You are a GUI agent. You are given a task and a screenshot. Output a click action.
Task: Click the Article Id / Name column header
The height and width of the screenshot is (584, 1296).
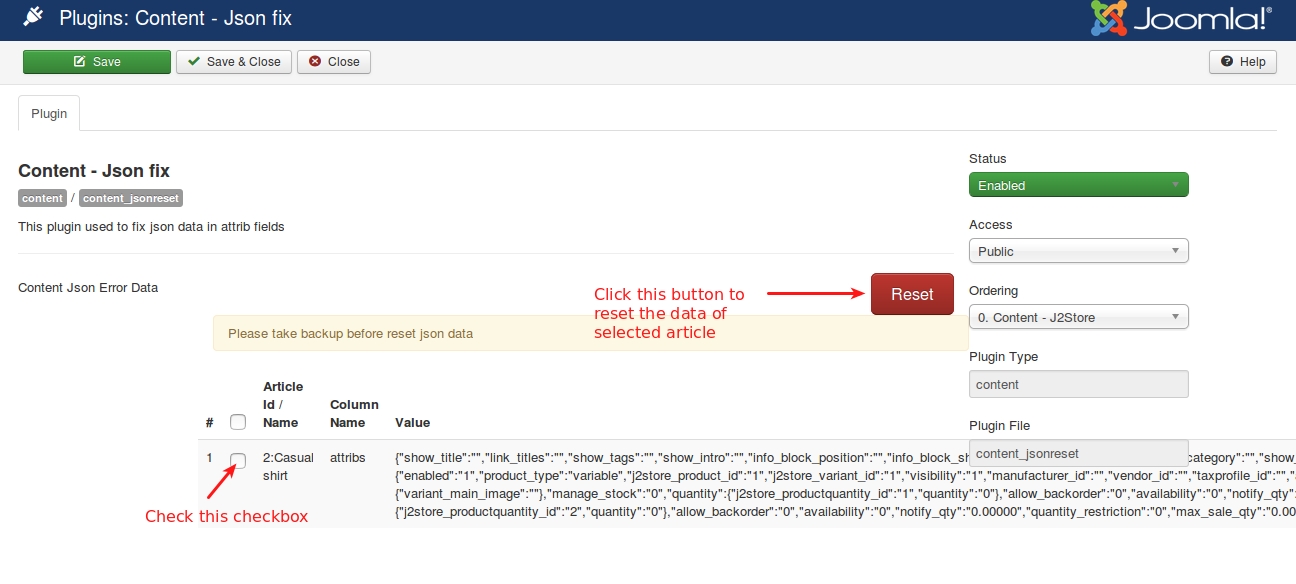pos(283,404)
